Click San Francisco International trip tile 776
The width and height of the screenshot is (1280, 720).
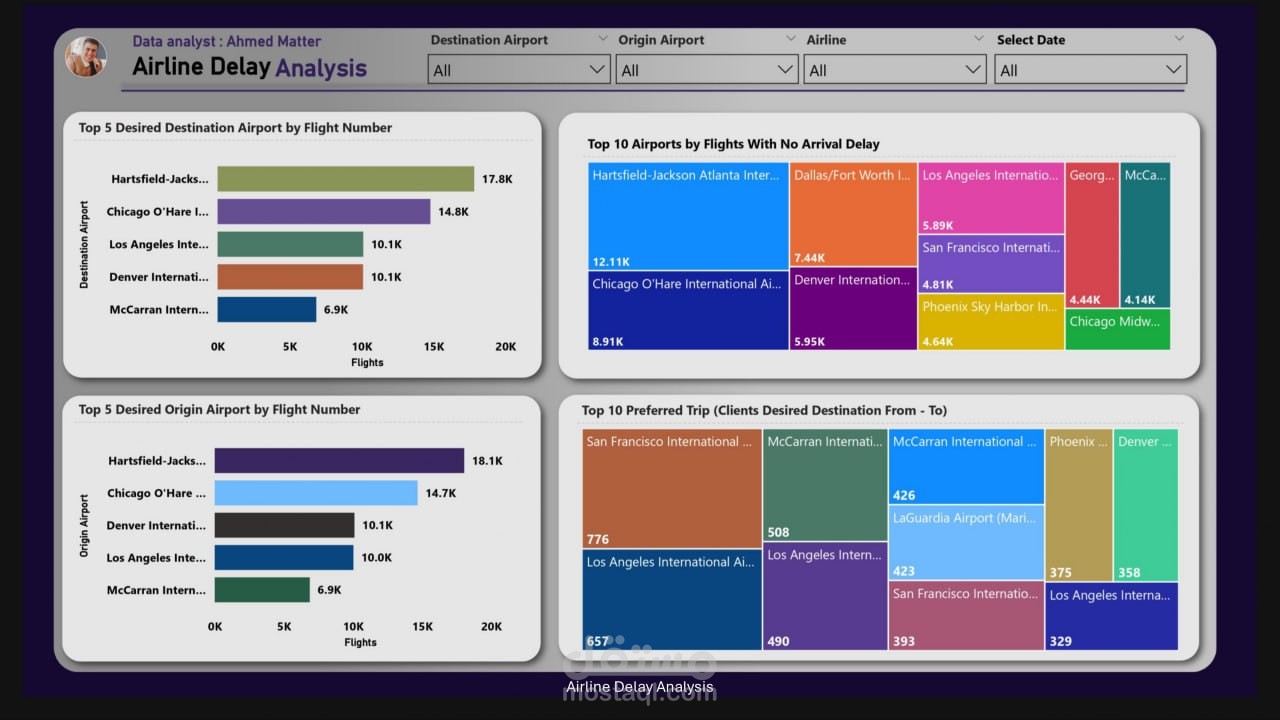672,489
